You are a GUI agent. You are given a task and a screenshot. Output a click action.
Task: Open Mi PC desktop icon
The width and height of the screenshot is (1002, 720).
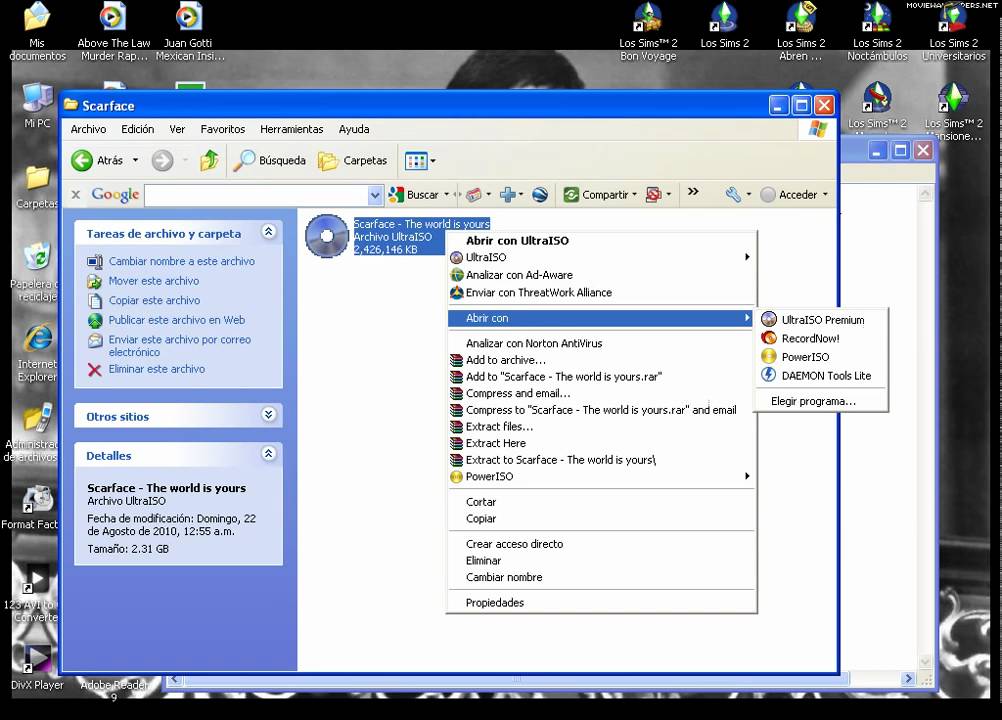(x=37, y=105)
